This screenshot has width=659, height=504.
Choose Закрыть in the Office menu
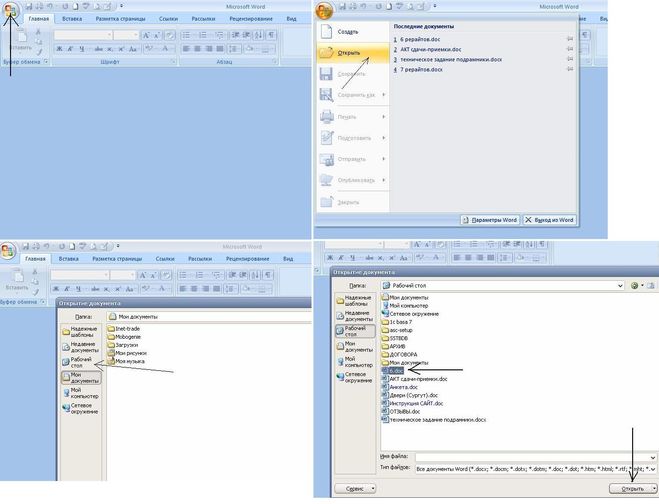(353, 202)
